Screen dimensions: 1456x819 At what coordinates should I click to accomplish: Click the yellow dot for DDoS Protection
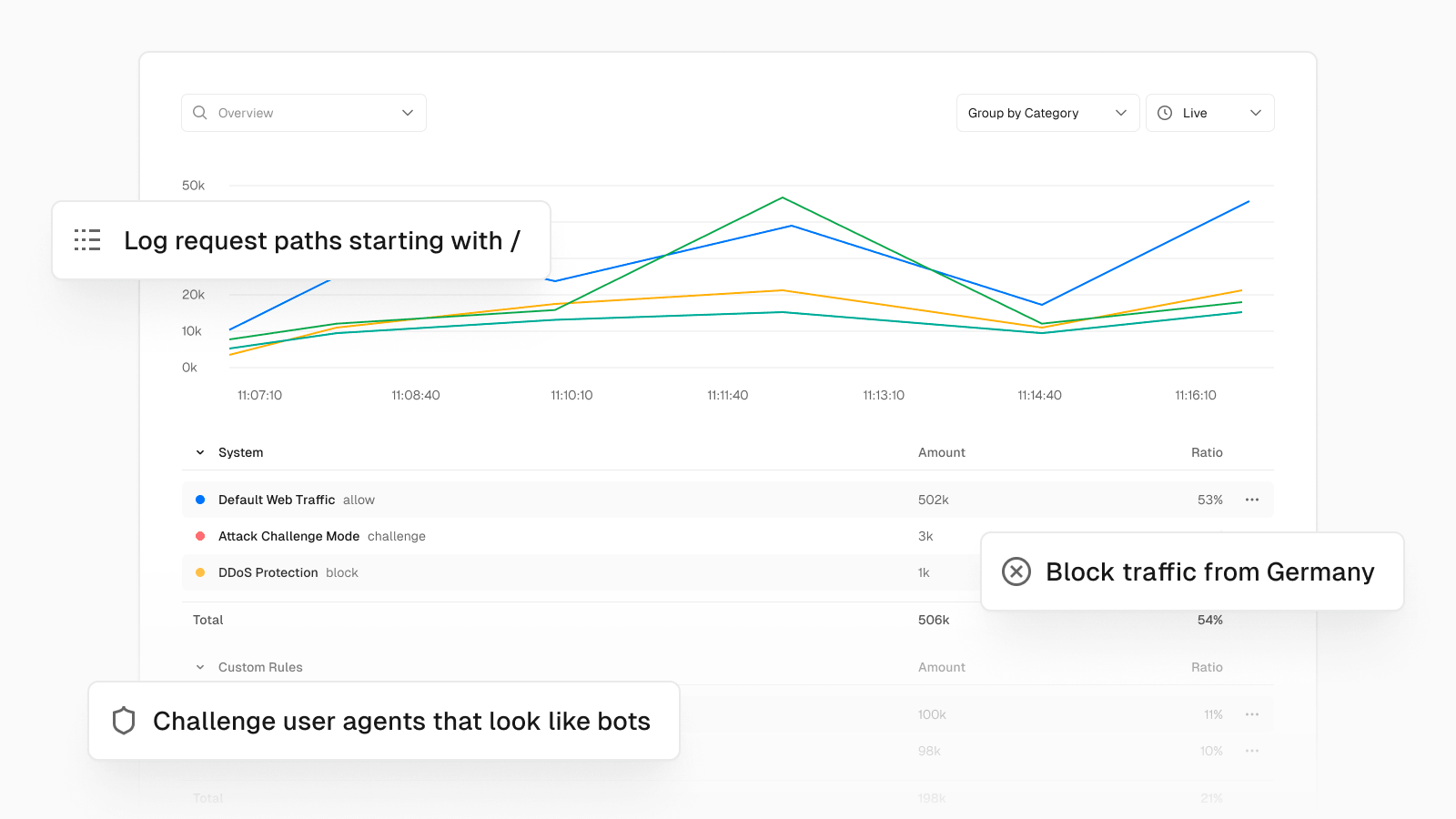click(x=200, y=572)
